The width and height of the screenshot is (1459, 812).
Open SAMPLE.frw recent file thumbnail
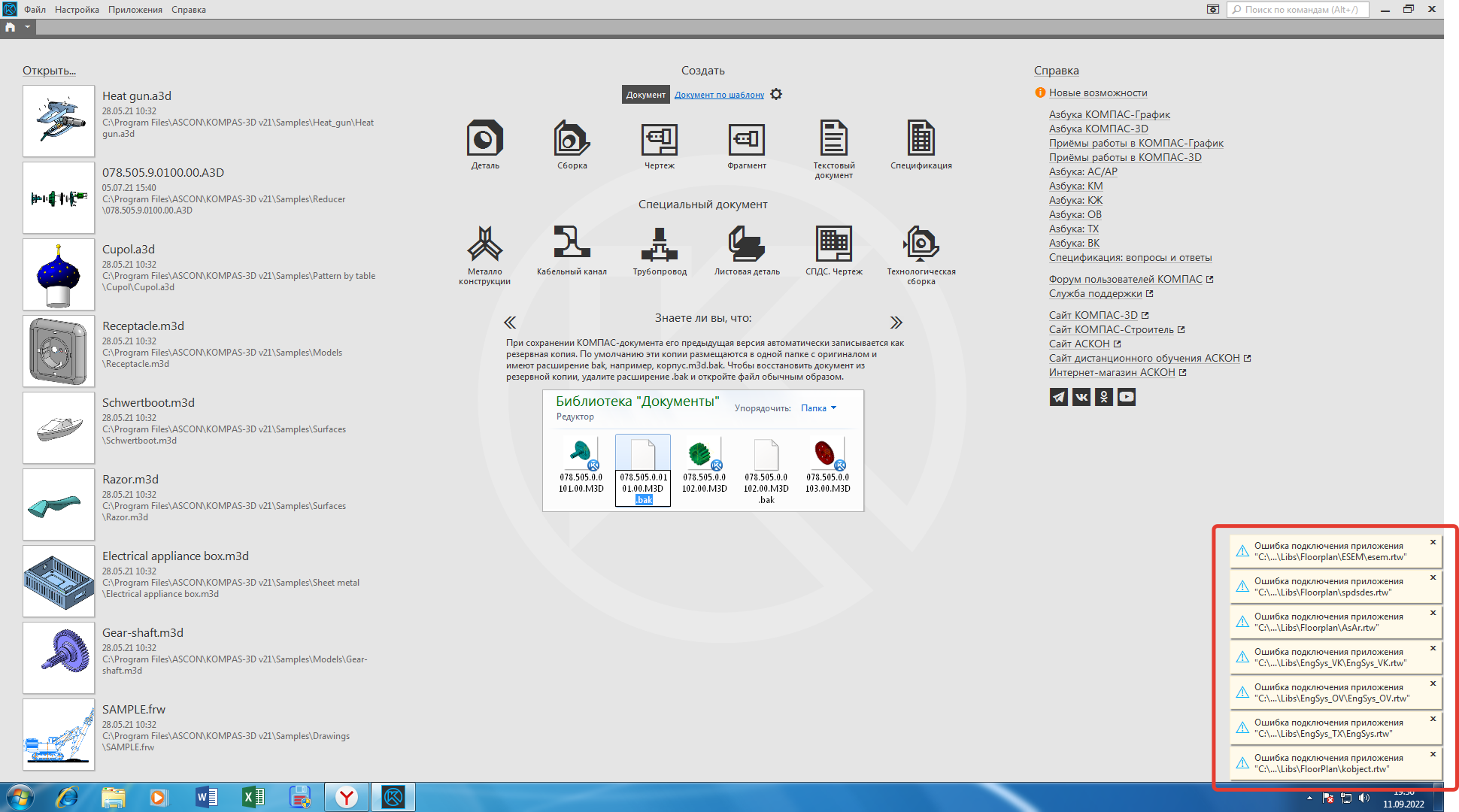click(x=59, y=735)
